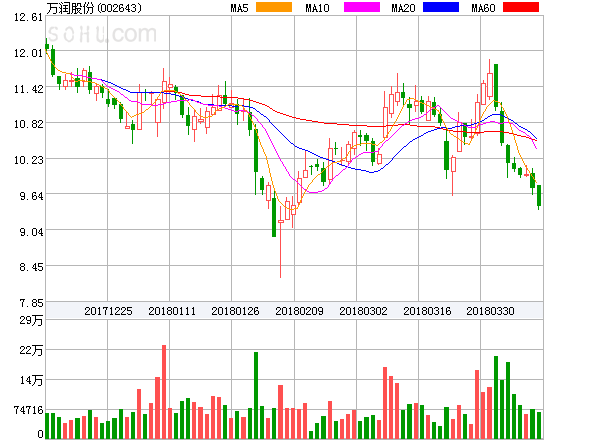The width and height of the screenshot is (600, 440).
Task: Click the 22万 volume axis label
Action: (x=31, y=350)
